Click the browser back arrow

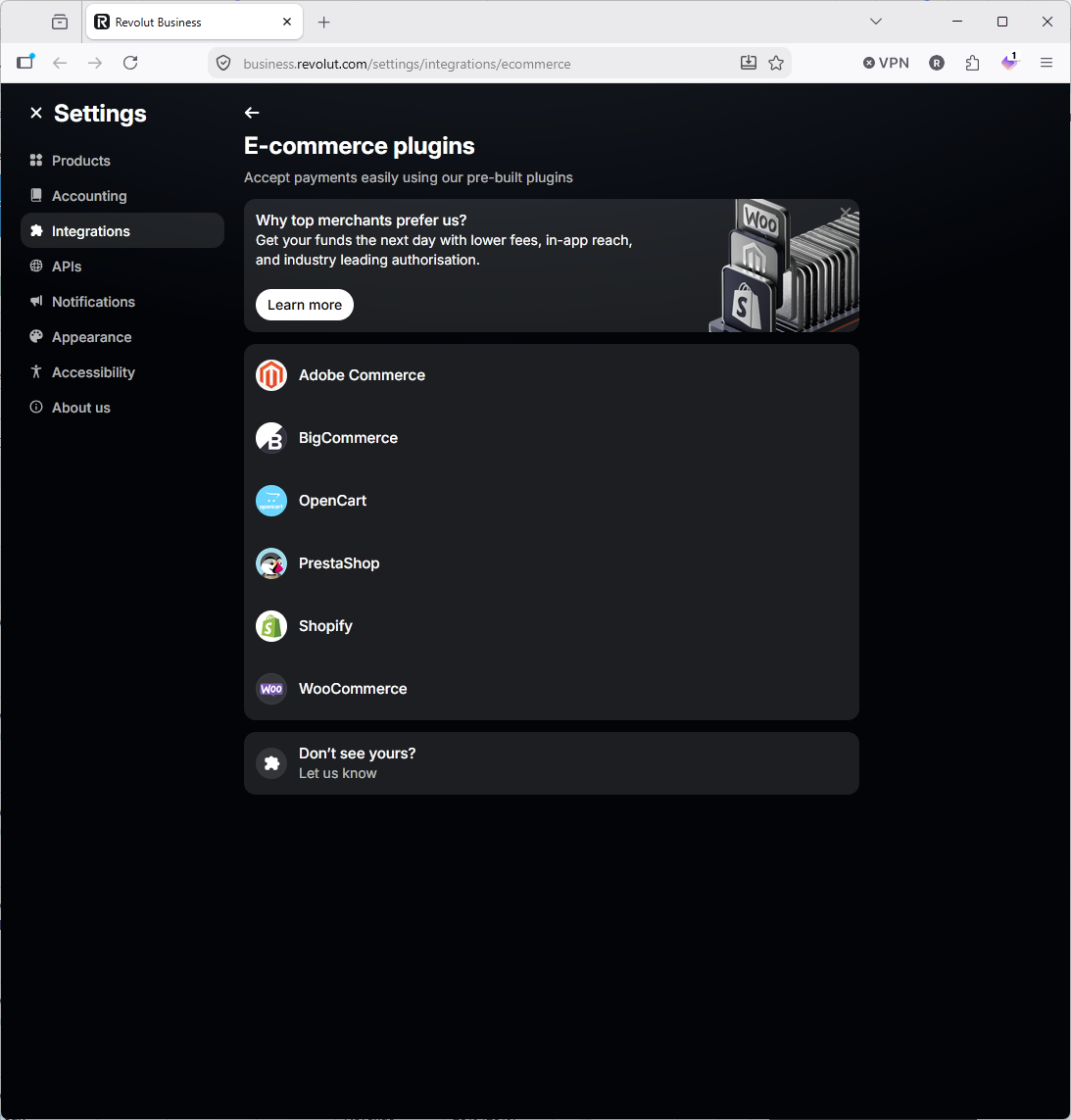coord(60,63)
